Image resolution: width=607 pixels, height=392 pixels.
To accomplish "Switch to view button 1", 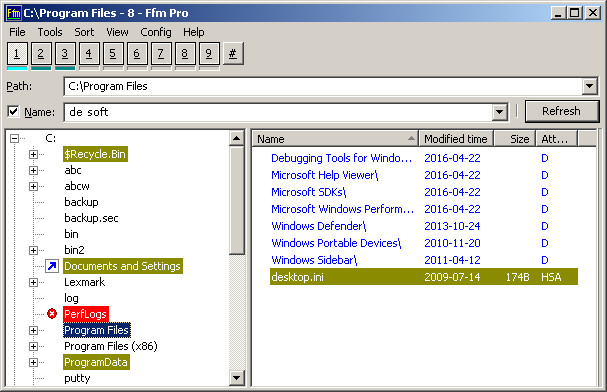I will [17, 53].
